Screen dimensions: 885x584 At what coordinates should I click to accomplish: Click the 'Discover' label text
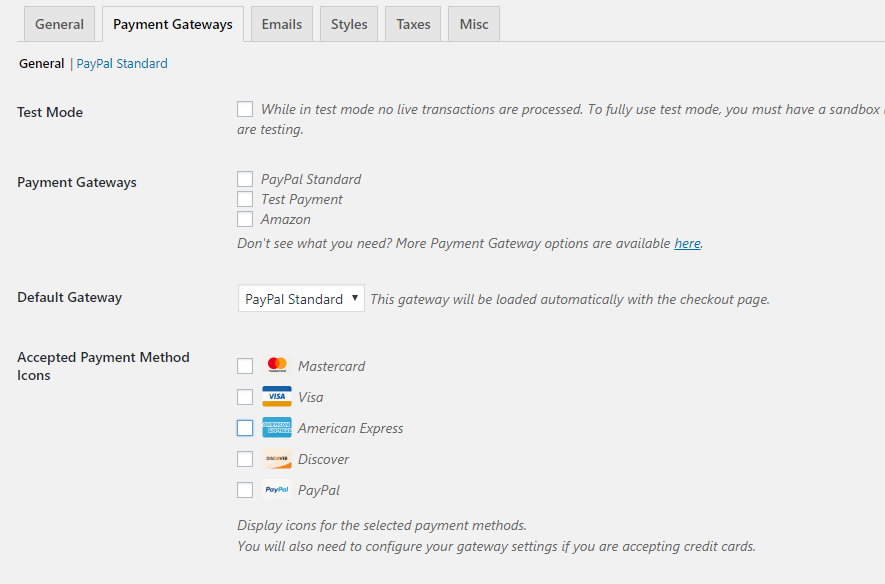click(x=323, y=459)
